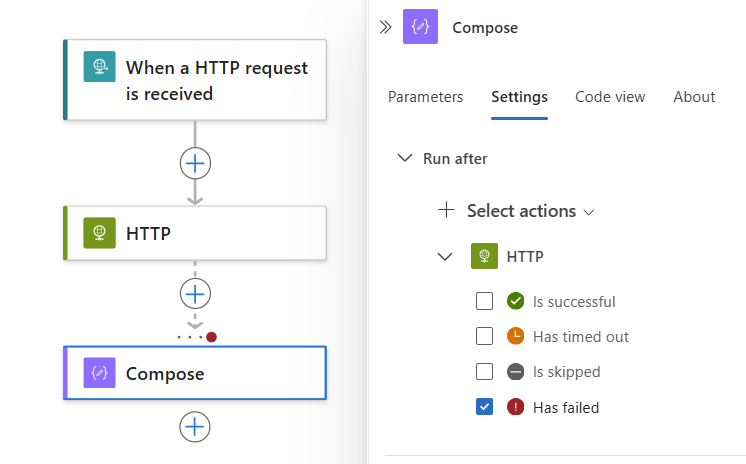Add a step below the trigger

195,162
